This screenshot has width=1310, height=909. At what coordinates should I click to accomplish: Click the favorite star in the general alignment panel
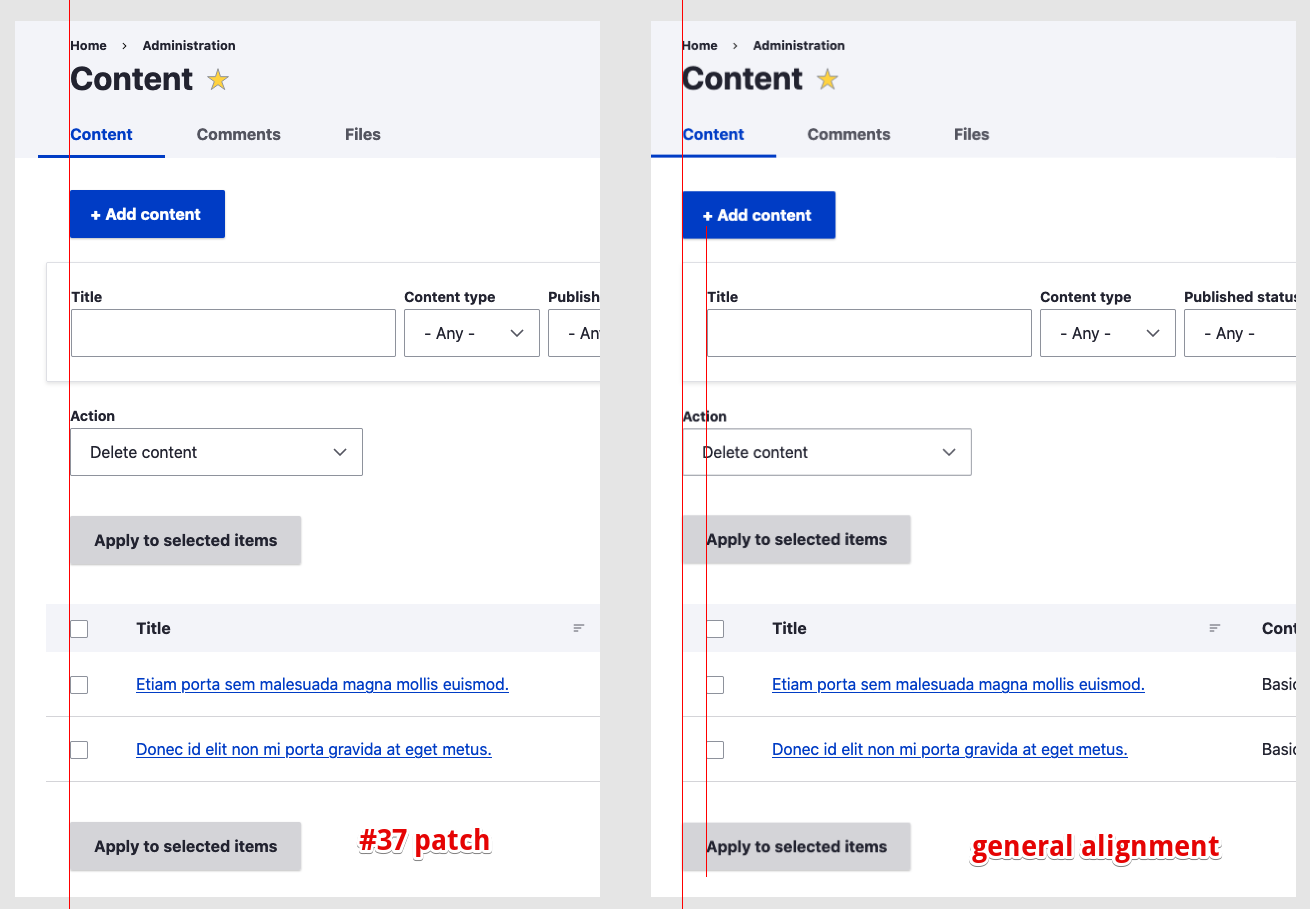tap(827, 80)
